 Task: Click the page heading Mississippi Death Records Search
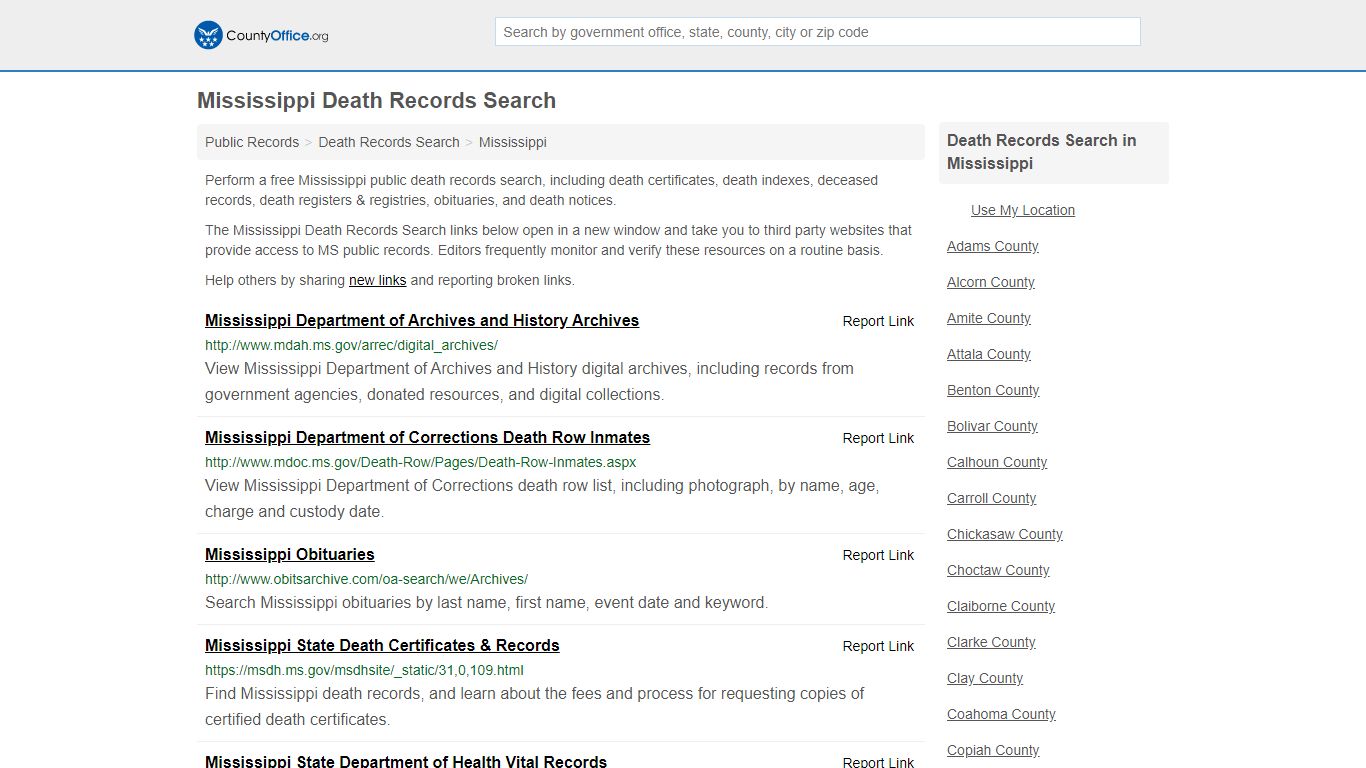(376, 101)
